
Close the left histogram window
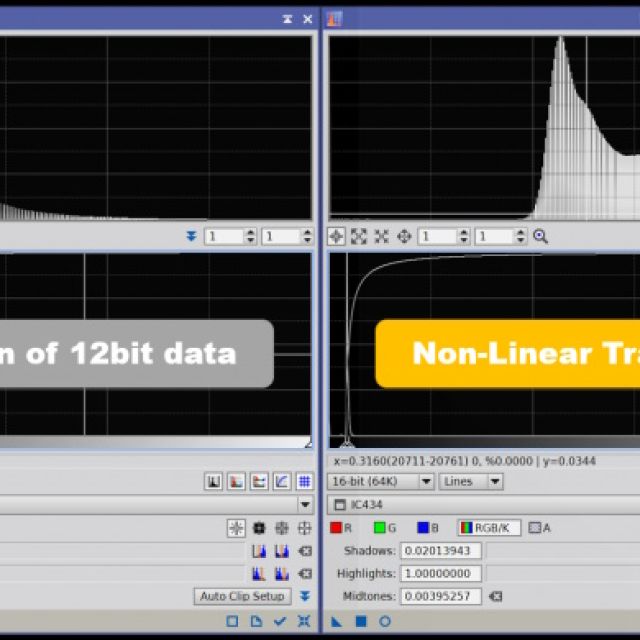click(x=308, y=19)
